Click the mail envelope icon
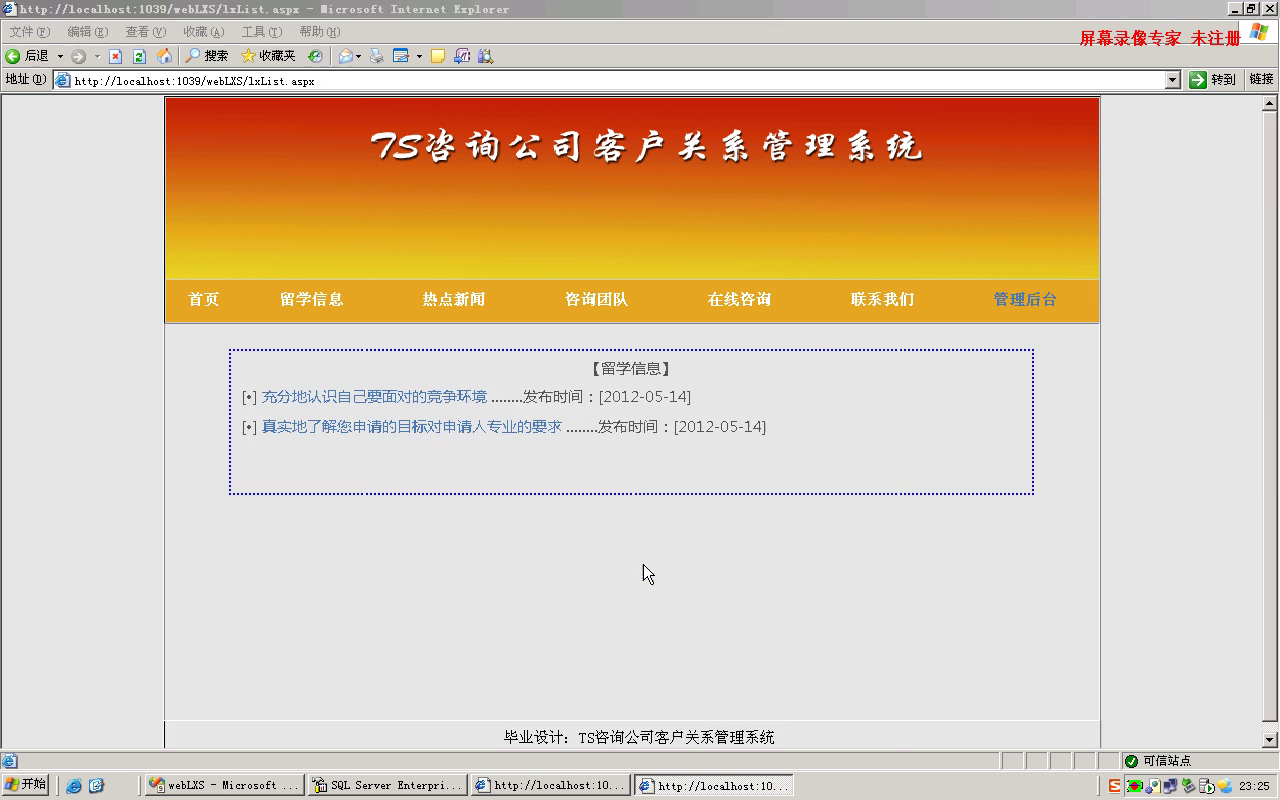The width and height of the screenshot is (1280, 800). point(345,56)
